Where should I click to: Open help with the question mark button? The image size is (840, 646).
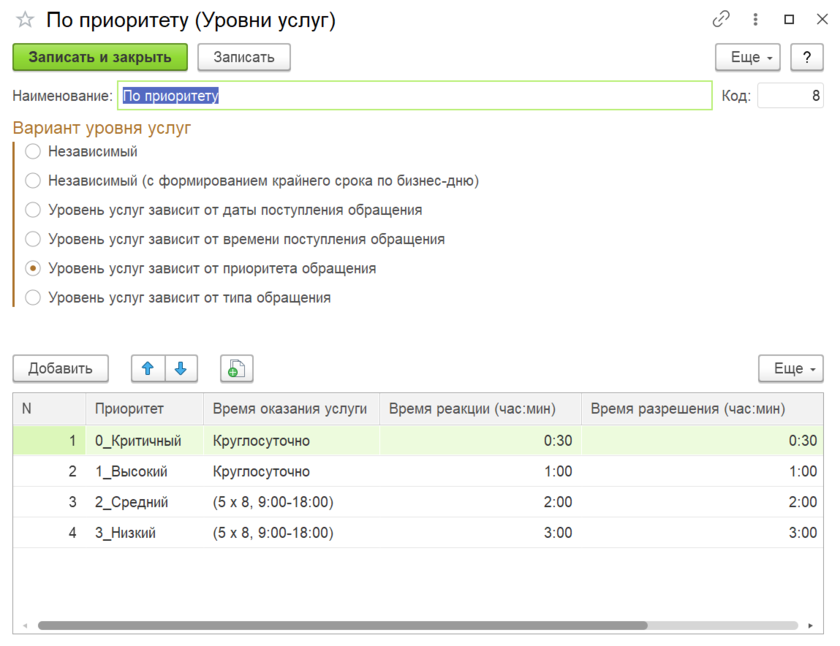tap(807, 58)
